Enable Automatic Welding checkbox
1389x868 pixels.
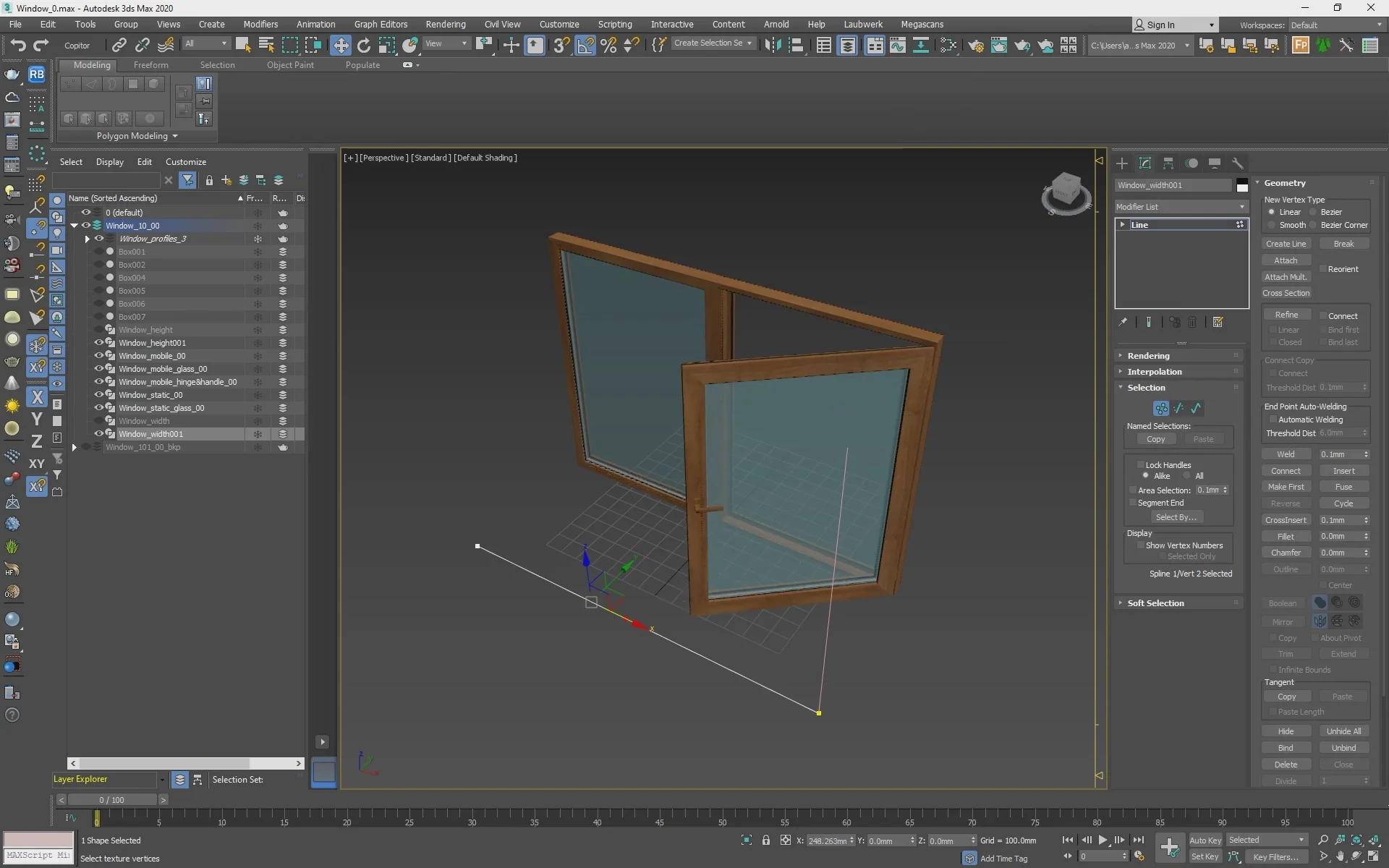pyautogui.click(x=1273, y=420)
